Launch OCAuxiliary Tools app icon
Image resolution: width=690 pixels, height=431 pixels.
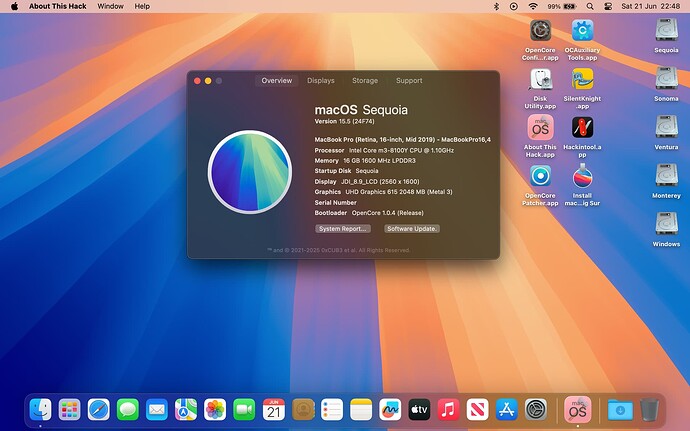point(582,31)
